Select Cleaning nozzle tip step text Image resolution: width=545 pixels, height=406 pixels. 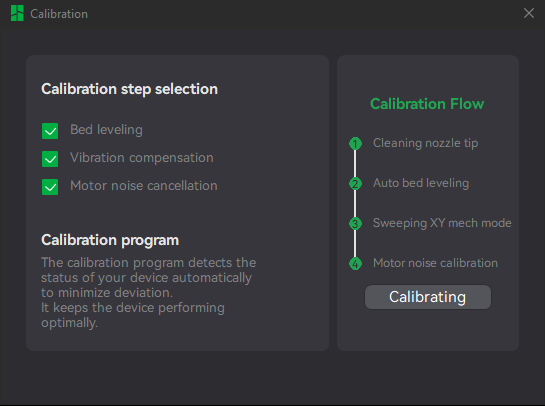425,143
